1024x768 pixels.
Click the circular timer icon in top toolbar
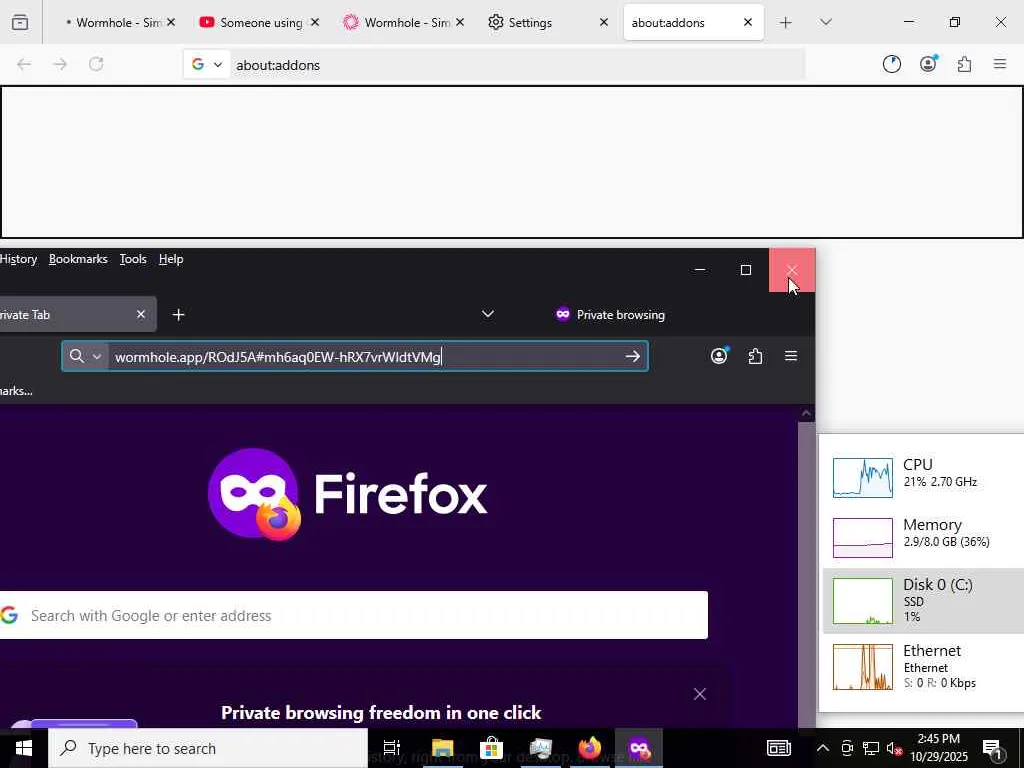[891, 64]
